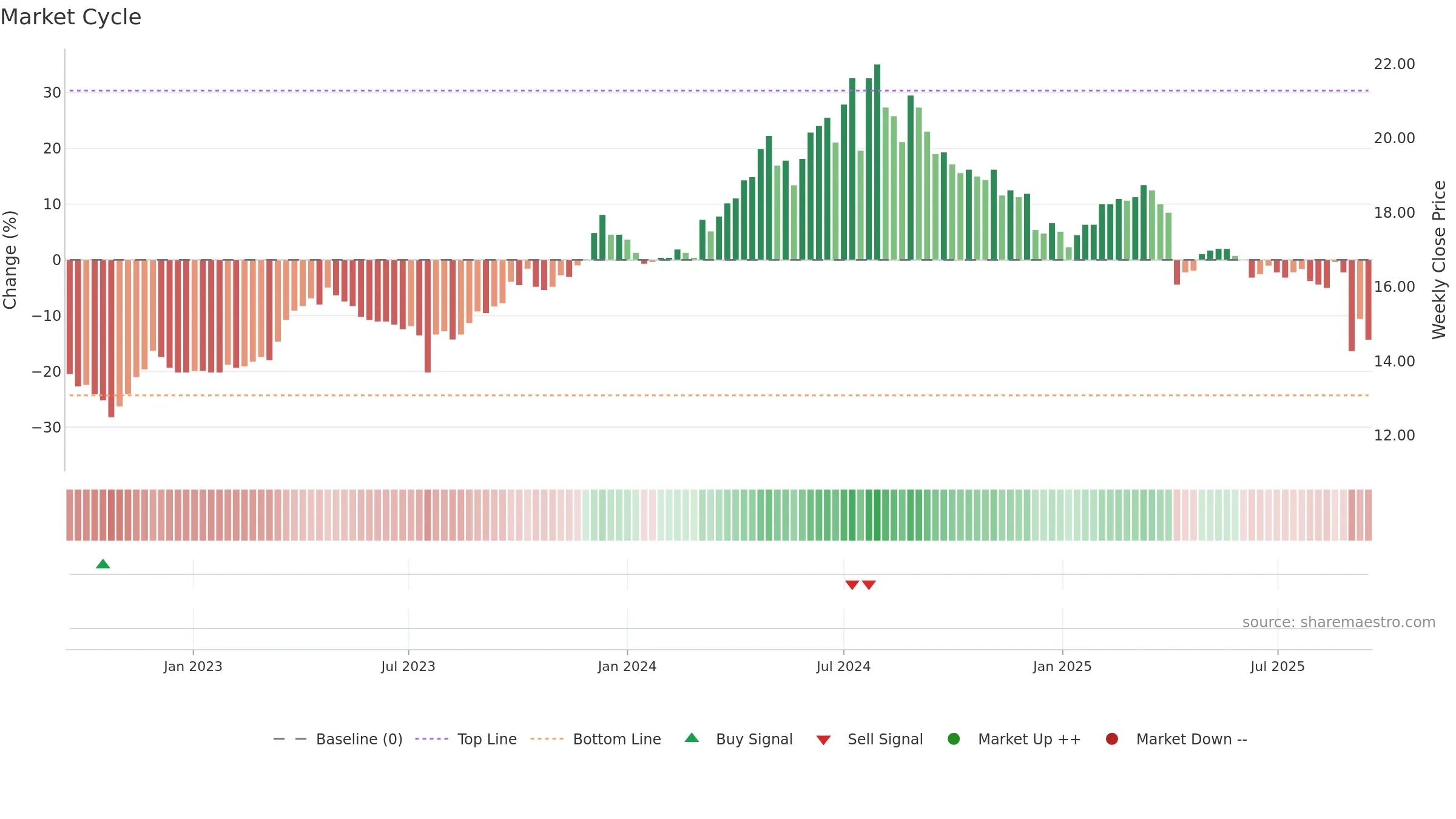Image resolution: width=1456 pixels, height=819 pixels.
Task: Click the Jul 2024 x-axis label
Action: 843,666
